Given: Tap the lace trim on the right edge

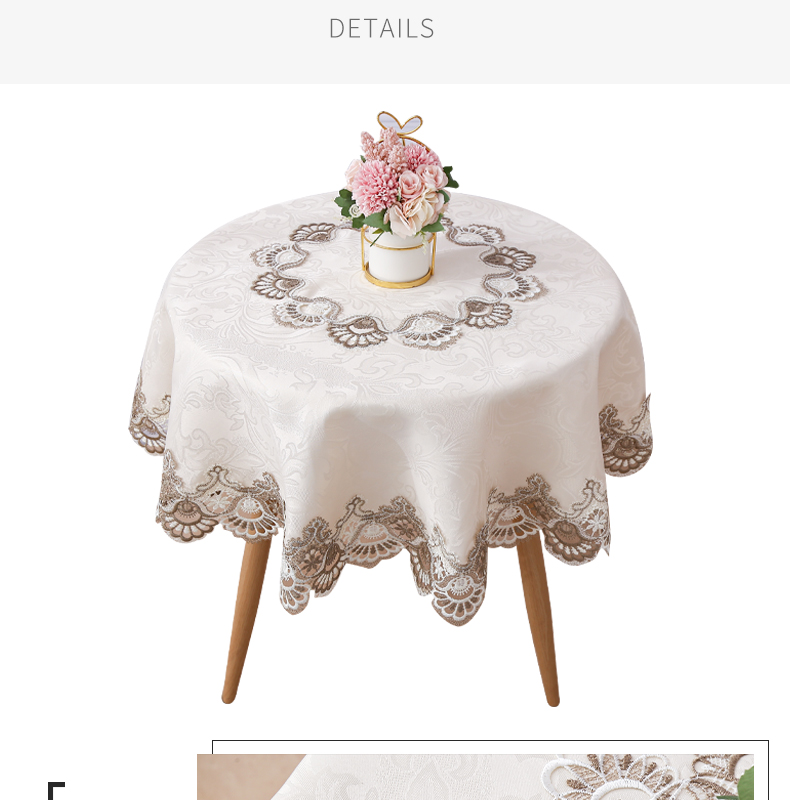Looking at the screenshot, I should point(626,438).
